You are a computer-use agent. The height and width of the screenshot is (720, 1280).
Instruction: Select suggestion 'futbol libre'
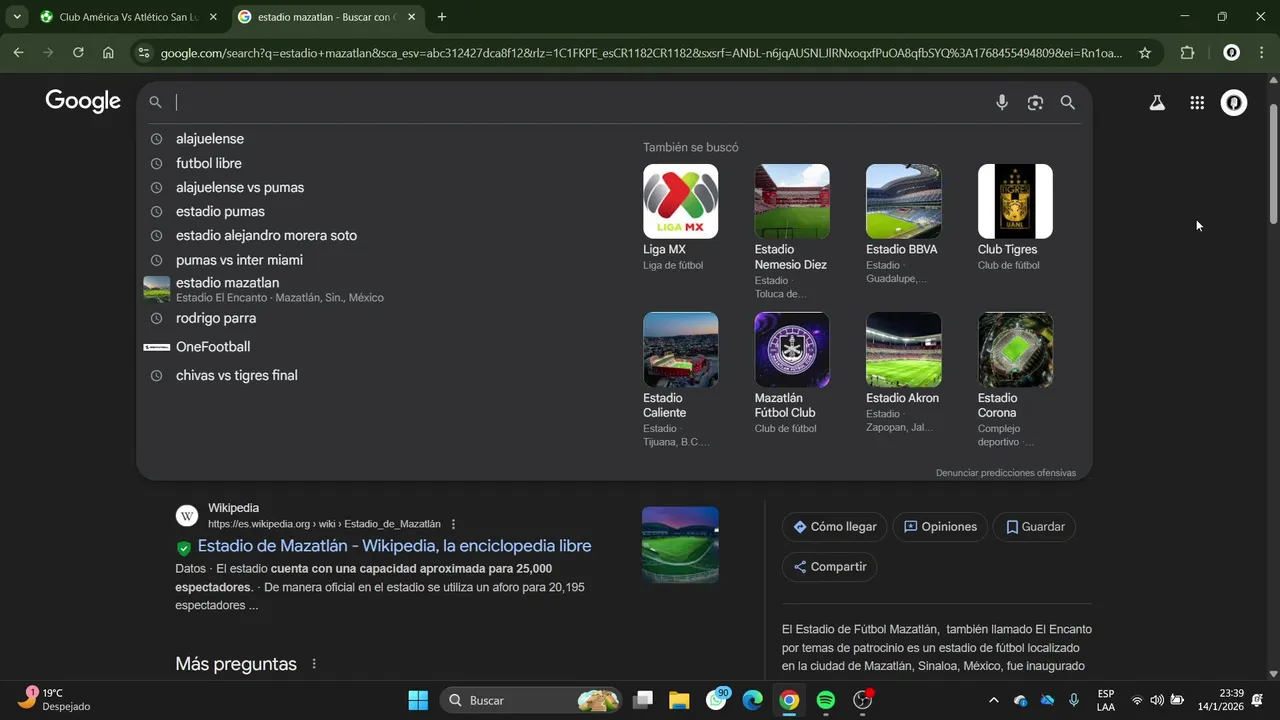coord(208,163)
